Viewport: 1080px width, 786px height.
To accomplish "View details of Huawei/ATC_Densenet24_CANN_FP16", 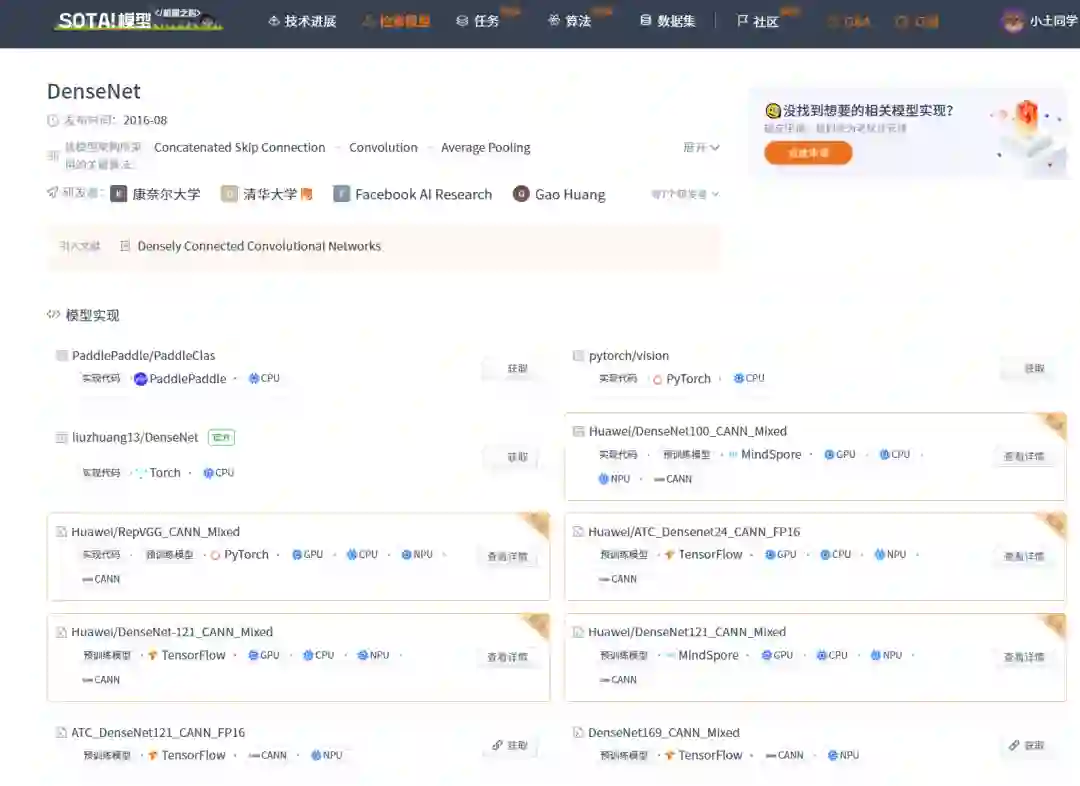I will tap(1024, 556).
